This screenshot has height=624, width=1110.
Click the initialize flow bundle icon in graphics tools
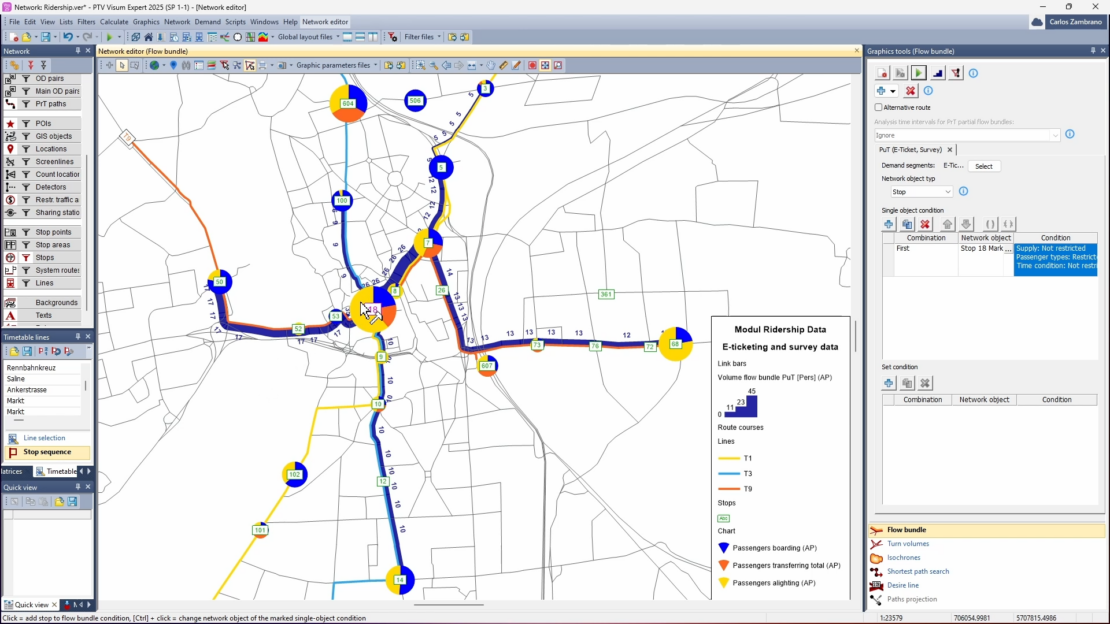[882, 73]
